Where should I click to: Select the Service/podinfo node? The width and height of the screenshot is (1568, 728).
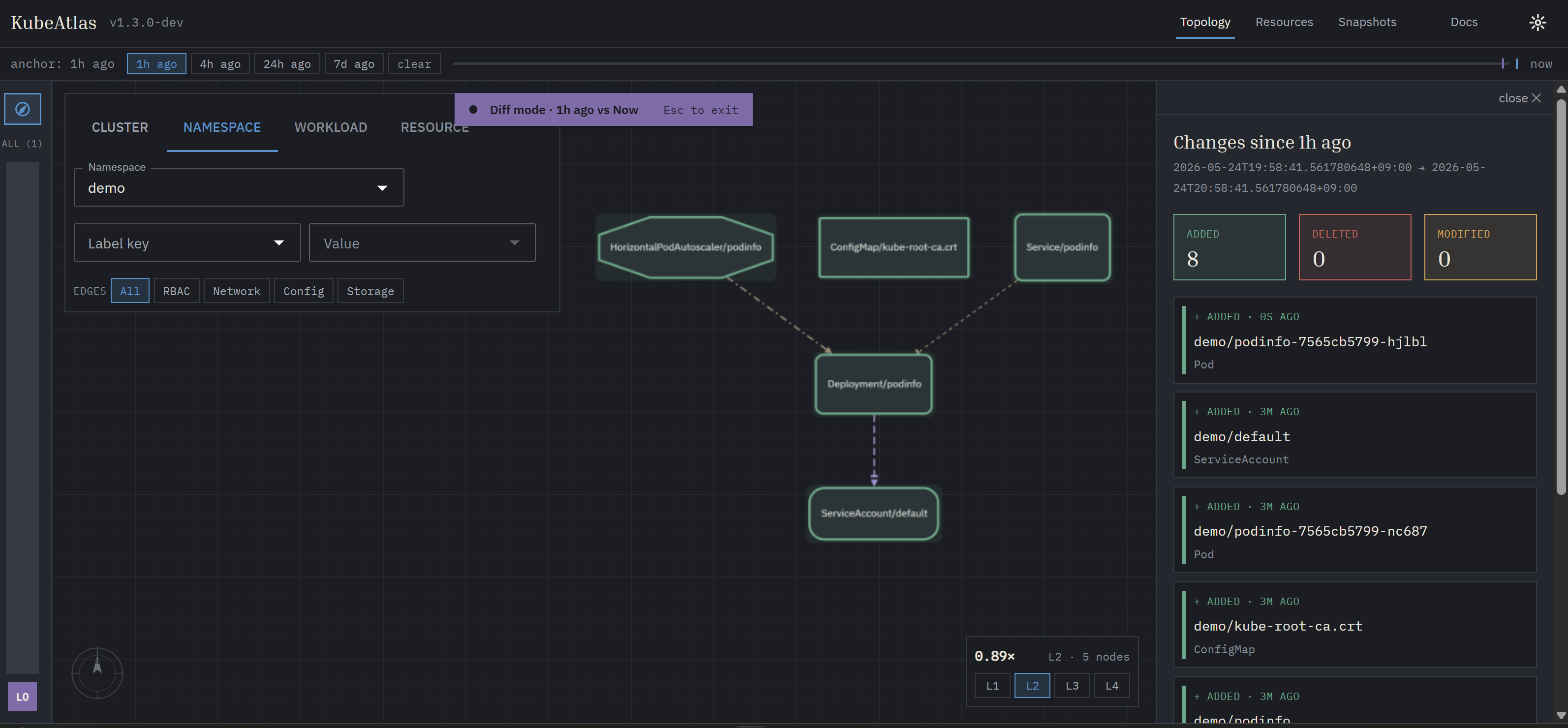pos(1062,247)
